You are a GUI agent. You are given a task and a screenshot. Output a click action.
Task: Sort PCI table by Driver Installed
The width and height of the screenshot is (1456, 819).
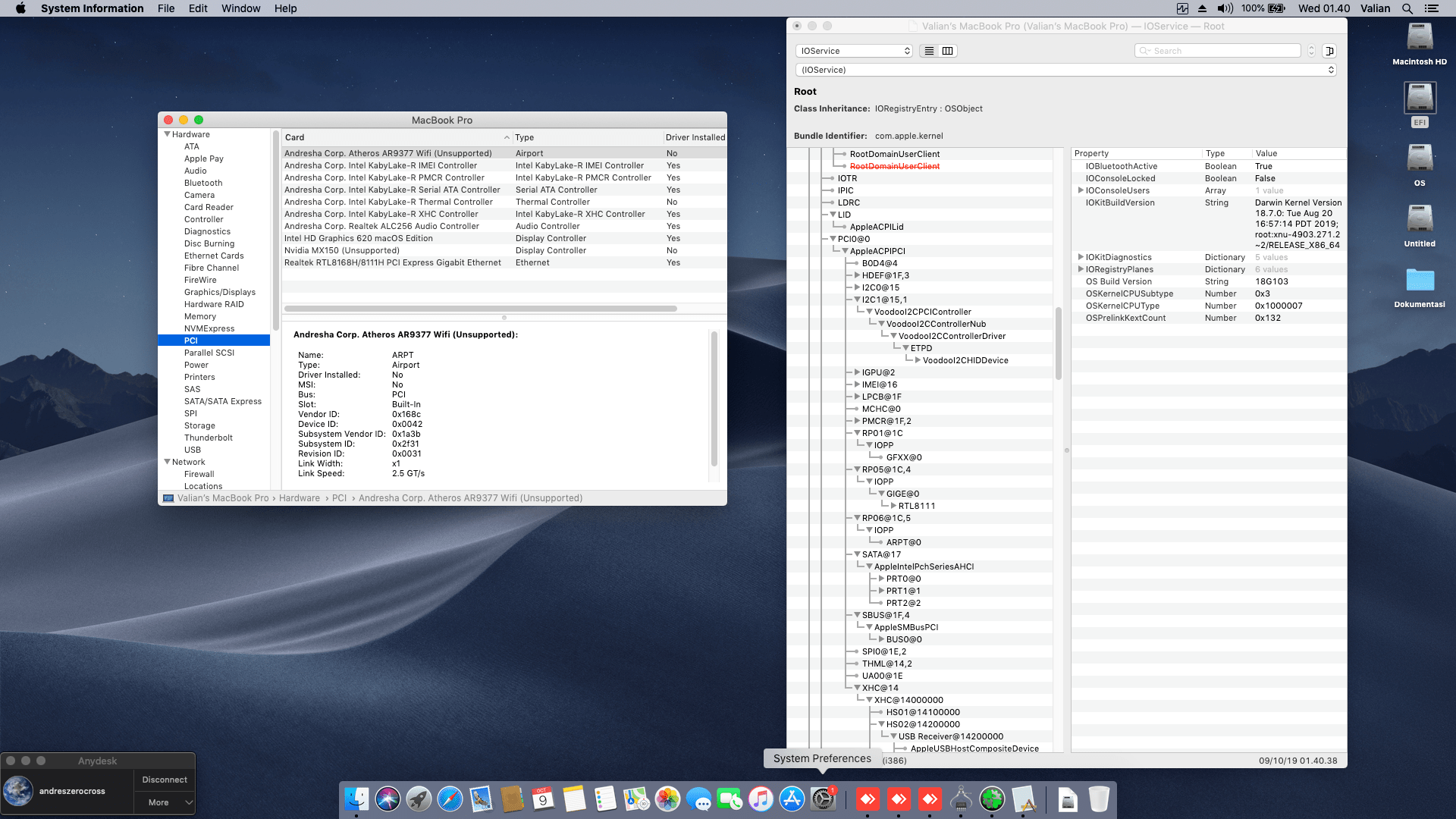(695, 137)
